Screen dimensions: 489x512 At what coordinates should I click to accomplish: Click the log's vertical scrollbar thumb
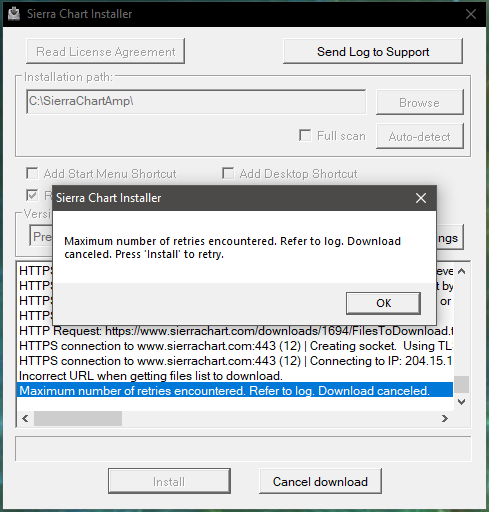pyautogui.click(x=462, y=384)
